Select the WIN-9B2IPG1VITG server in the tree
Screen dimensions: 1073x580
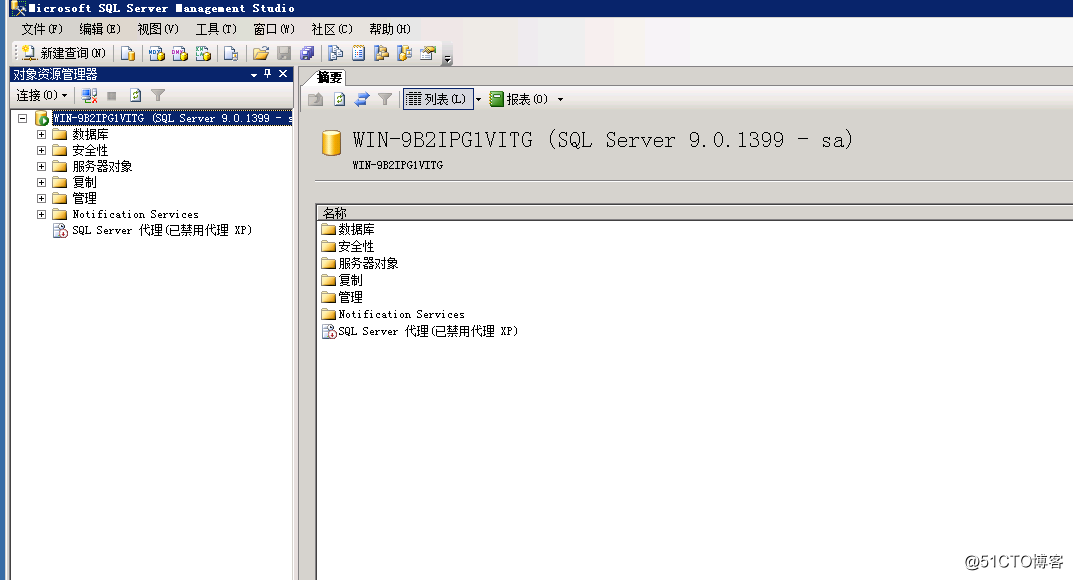click(x=172, y=118)
